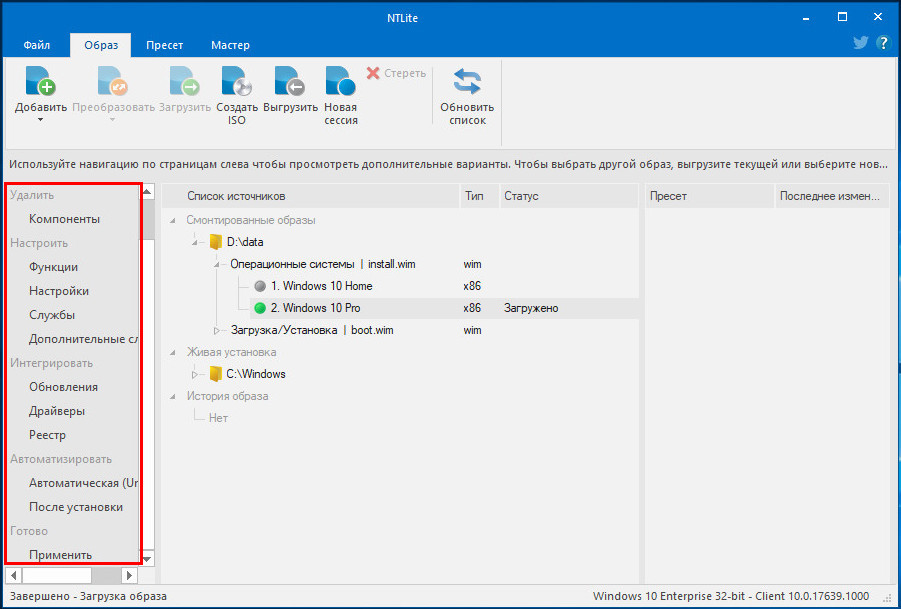
Task: Click the Добавить (Add image) icon
Action: click(41, 81)
